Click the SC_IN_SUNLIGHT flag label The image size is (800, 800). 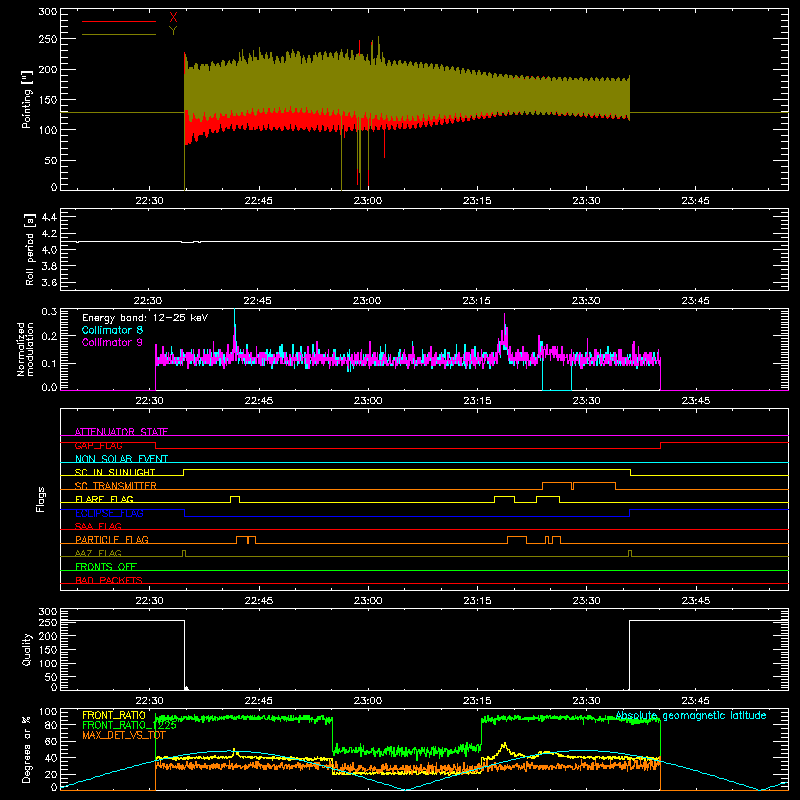(115, 472)
